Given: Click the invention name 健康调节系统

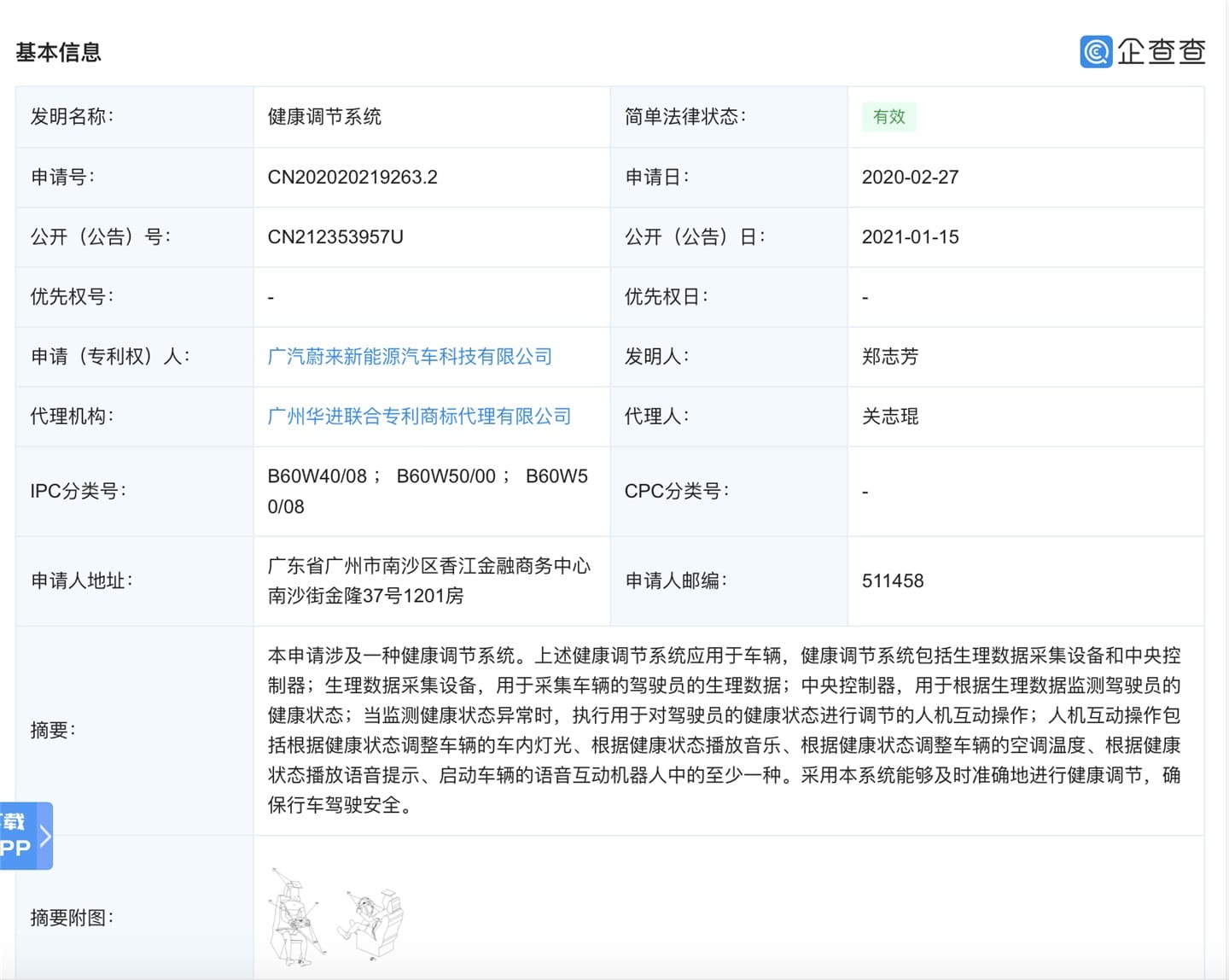Looking at the screenshot, I should click(324, 117).
